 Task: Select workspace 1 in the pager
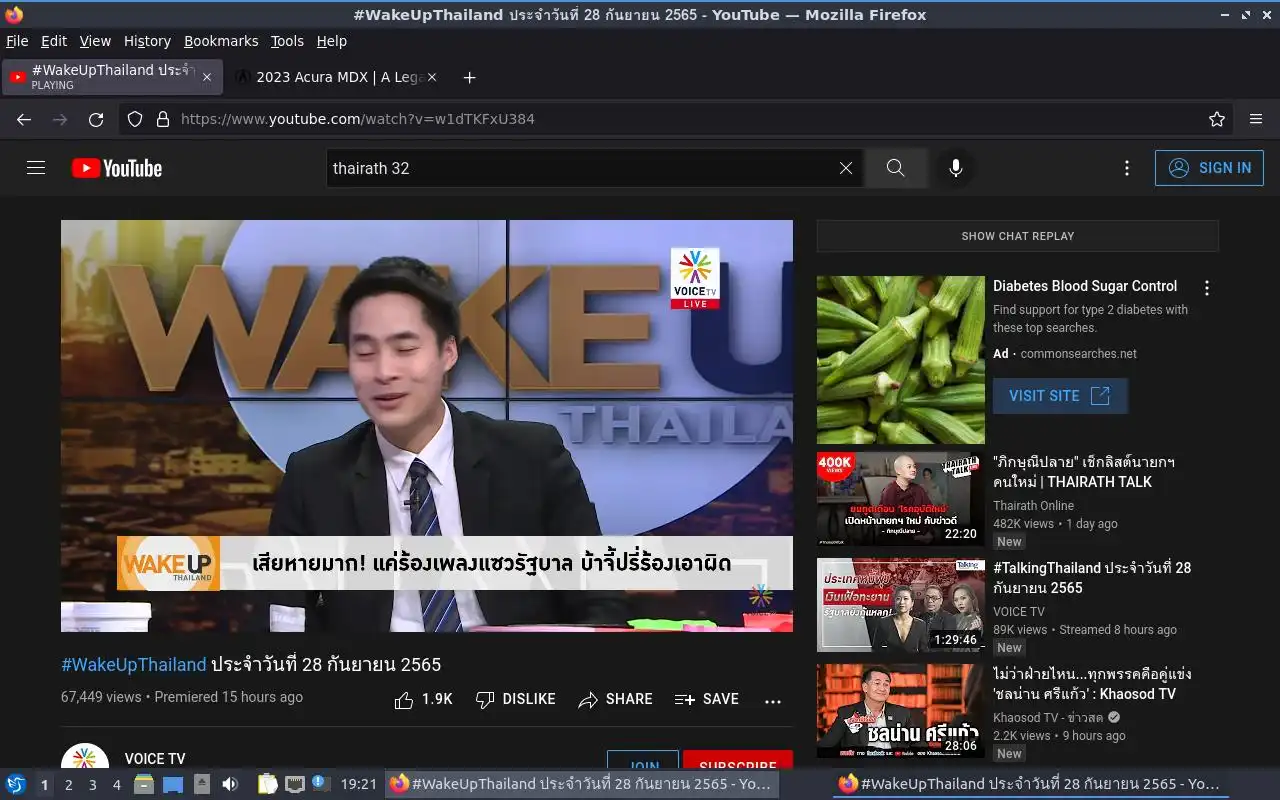tap(44, 785)
